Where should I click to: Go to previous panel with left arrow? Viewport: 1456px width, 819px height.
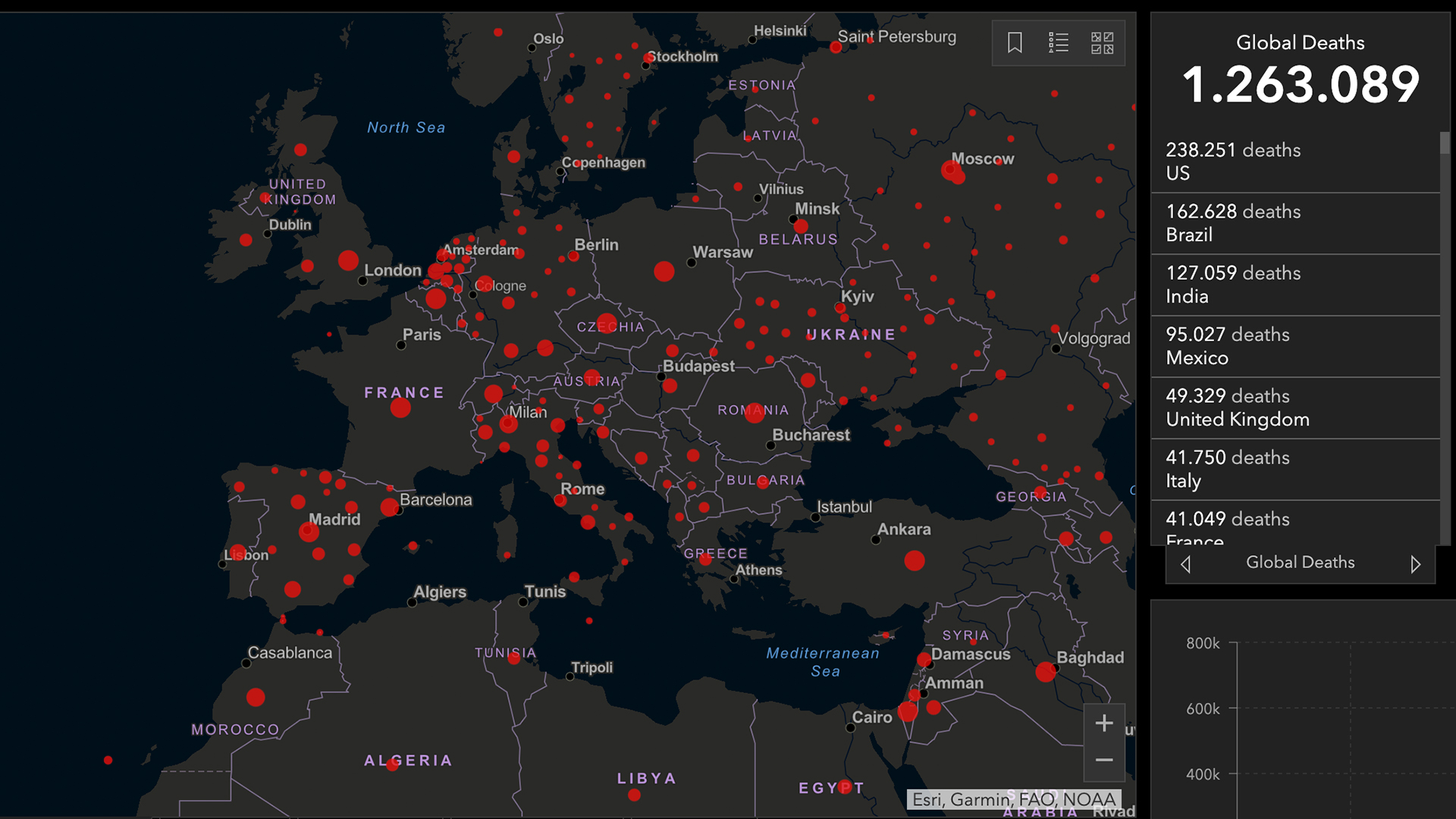[1186, 564]
